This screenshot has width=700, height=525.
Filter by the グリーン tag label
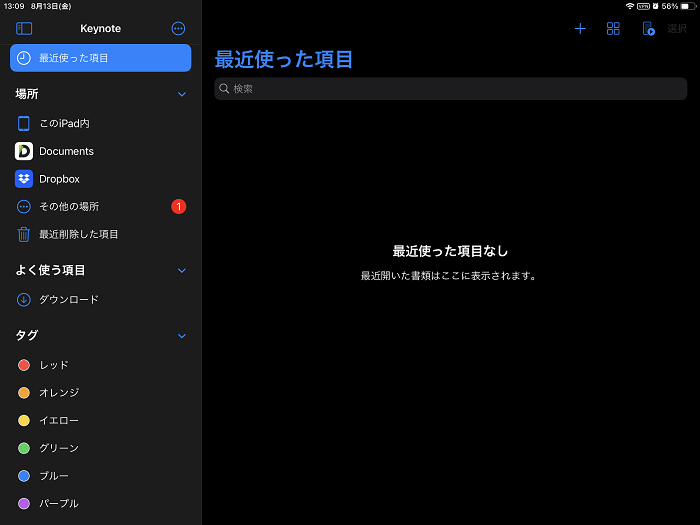point(59,448)
